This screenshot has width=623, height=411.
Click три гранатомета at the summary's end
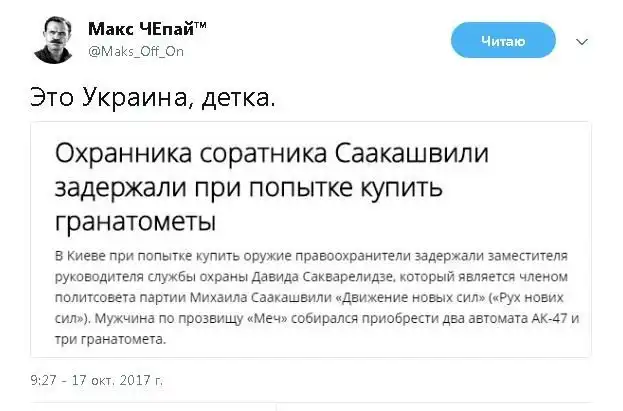[107, 340]
